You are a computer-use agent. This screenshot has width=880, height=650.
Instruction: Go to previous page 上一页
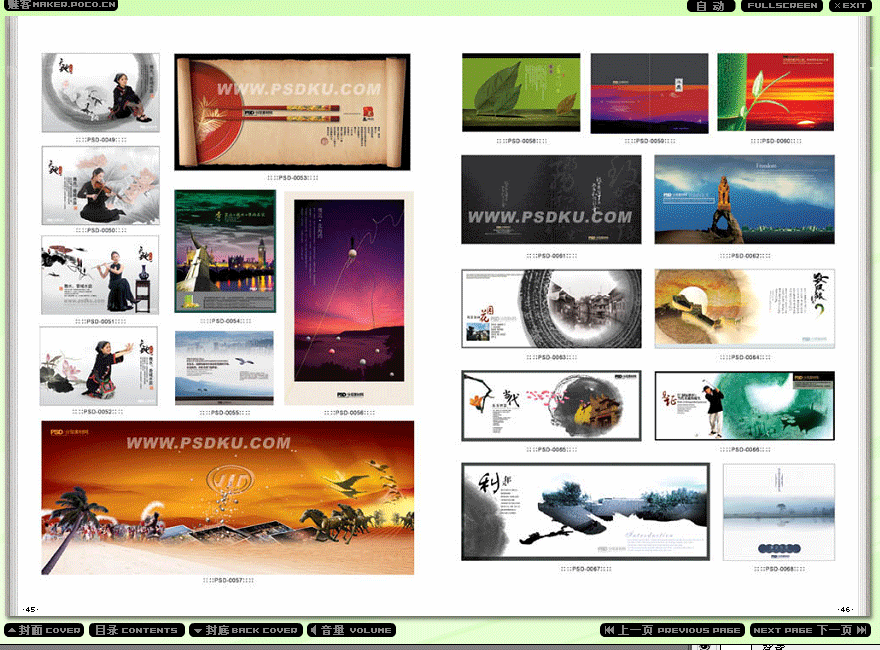coord(672,630)
